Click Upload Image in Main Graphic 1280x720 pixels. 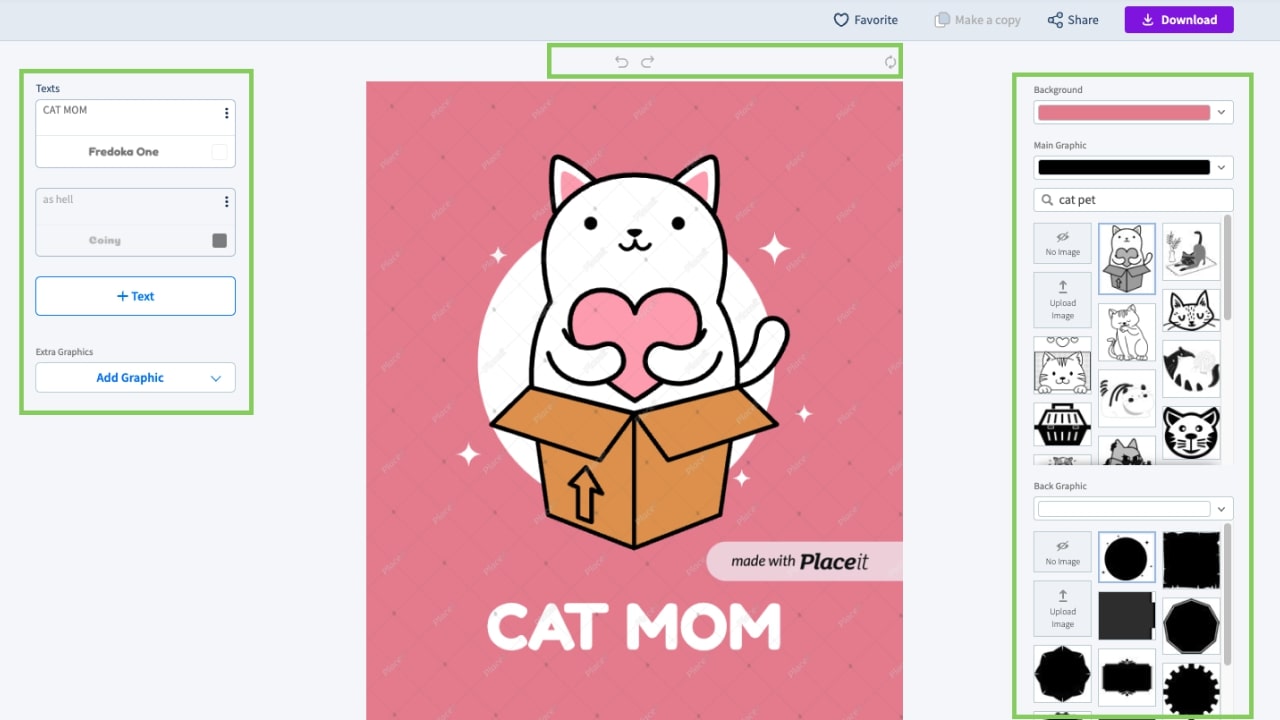coord(1062,300)
